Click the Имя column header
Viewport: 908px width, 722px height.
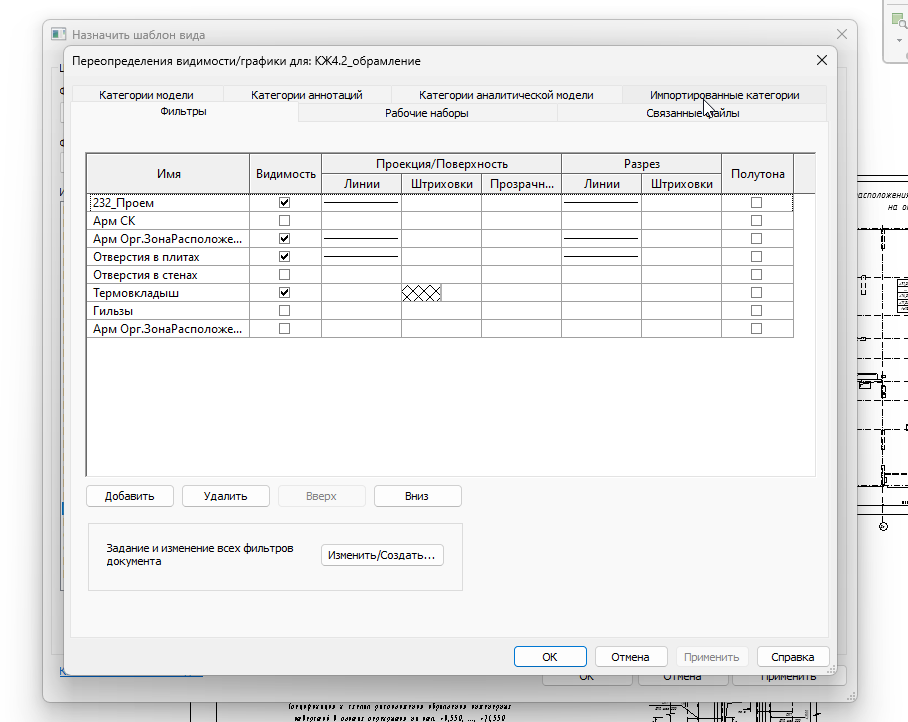click(x=169, y=174)
